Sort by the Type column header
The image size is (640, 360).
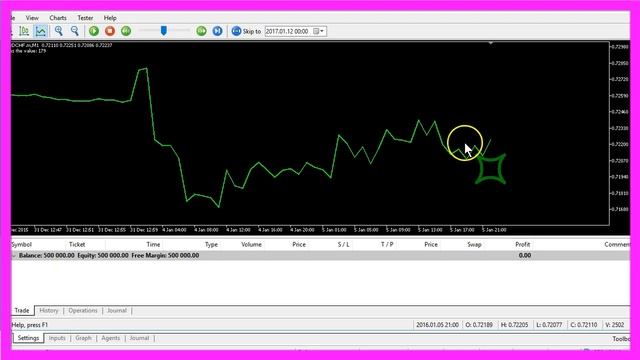[x=211, y=244]
